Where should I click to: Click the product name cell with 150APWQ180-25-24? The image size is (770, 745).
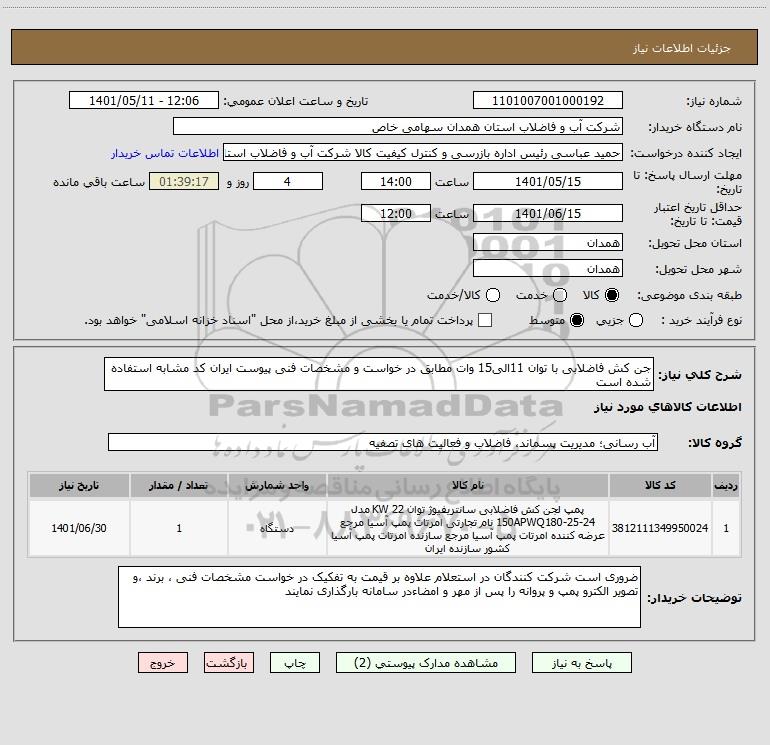click(x=468, y=528)
